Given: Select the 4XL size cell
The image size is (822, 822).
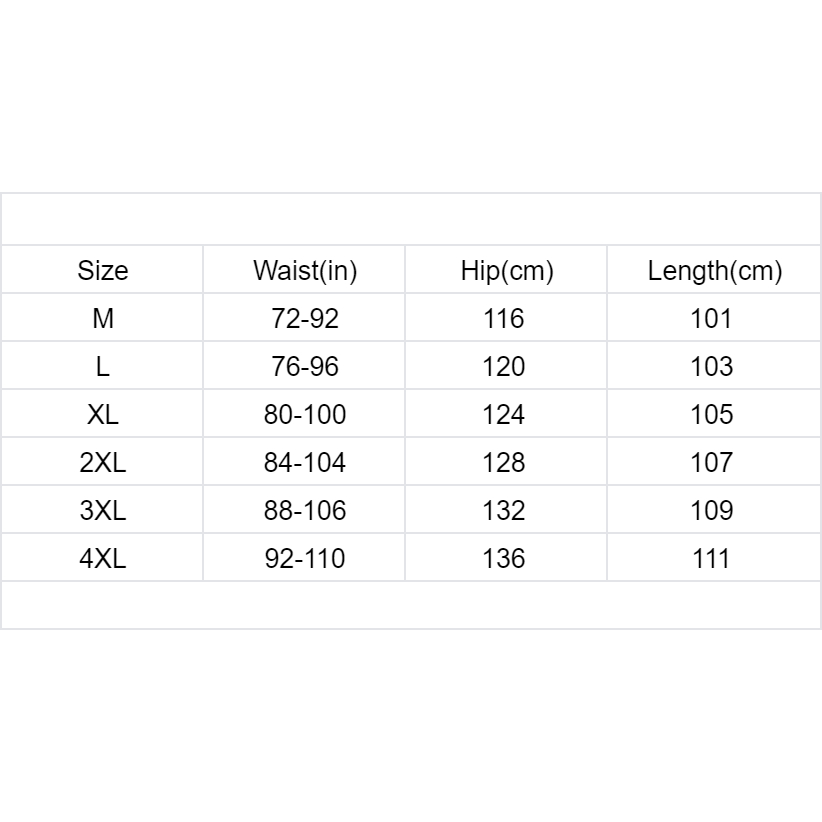Looking at the screenshot, I should coord(103,558).
